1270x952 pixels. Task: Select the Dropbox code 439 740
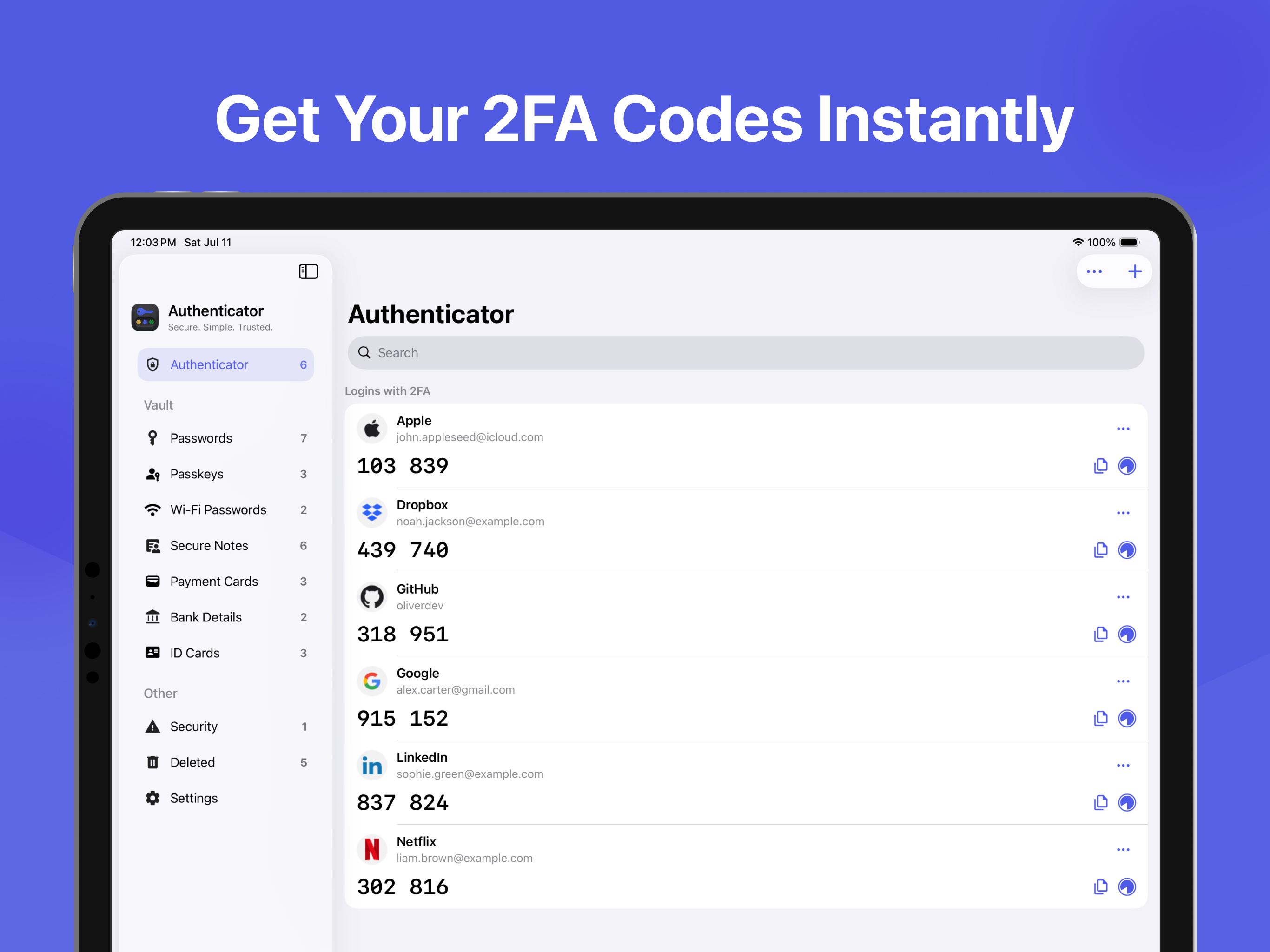pyautogui.click(x=403, y=550)
